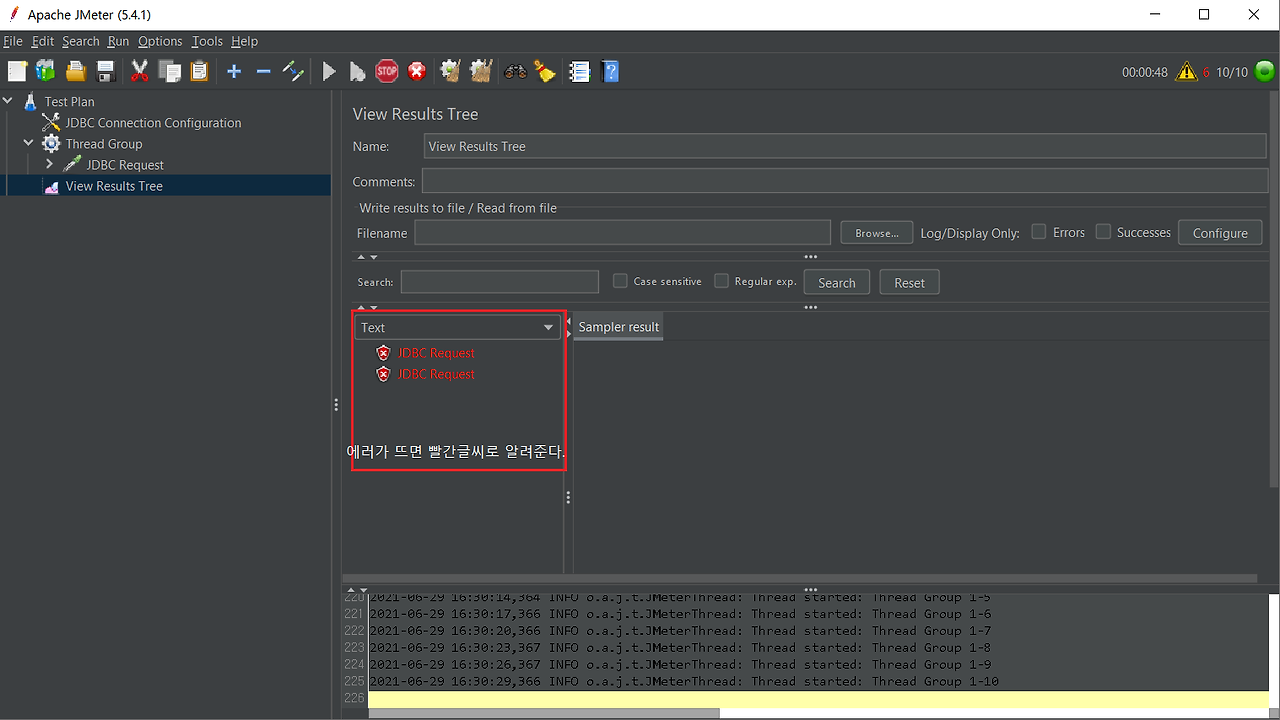Click the Toggle enable/disable icon
1280x720 pixels.
[293, 71]
